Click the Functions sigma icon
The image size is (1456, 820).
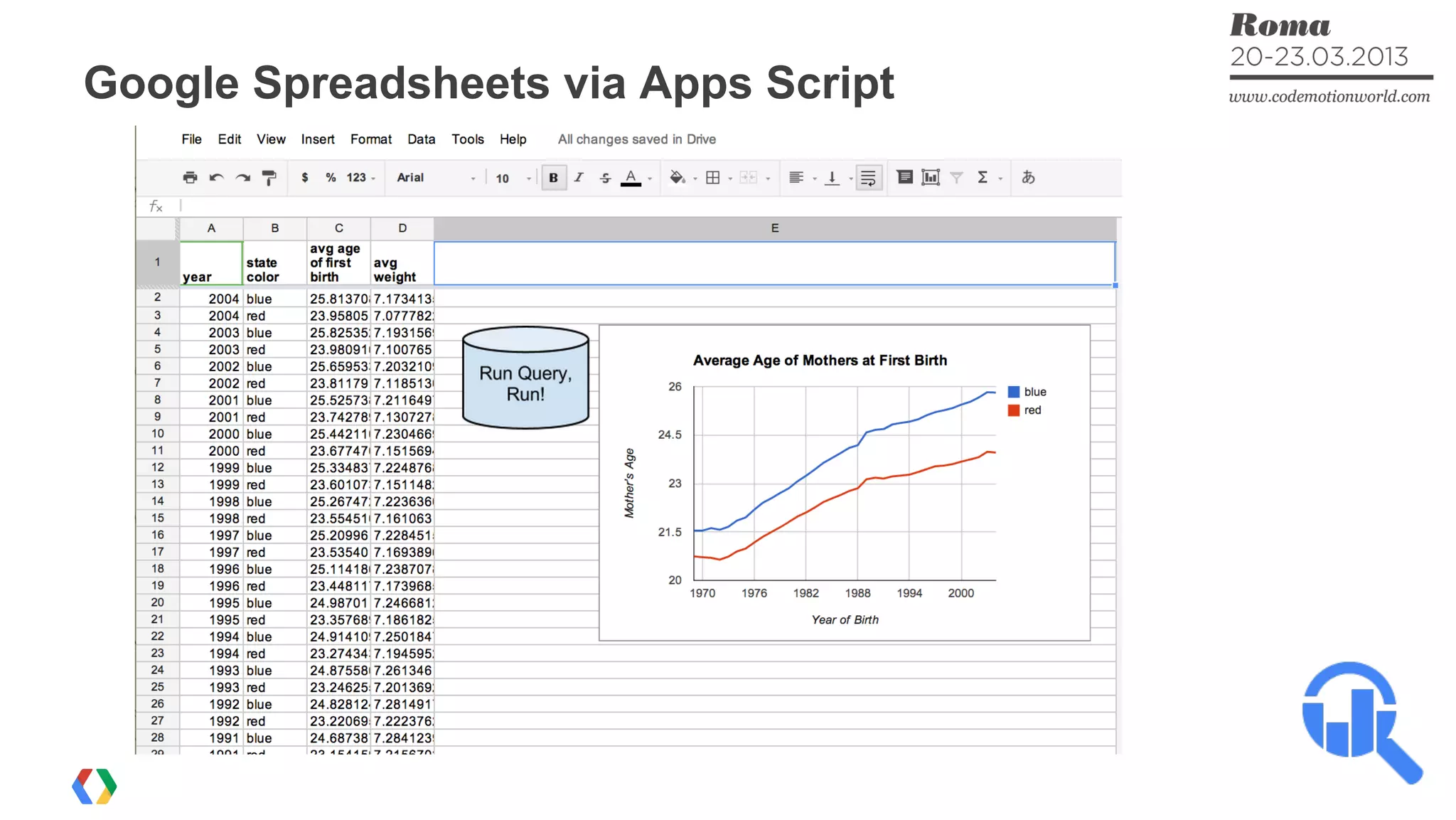click(x=983, y=178)
